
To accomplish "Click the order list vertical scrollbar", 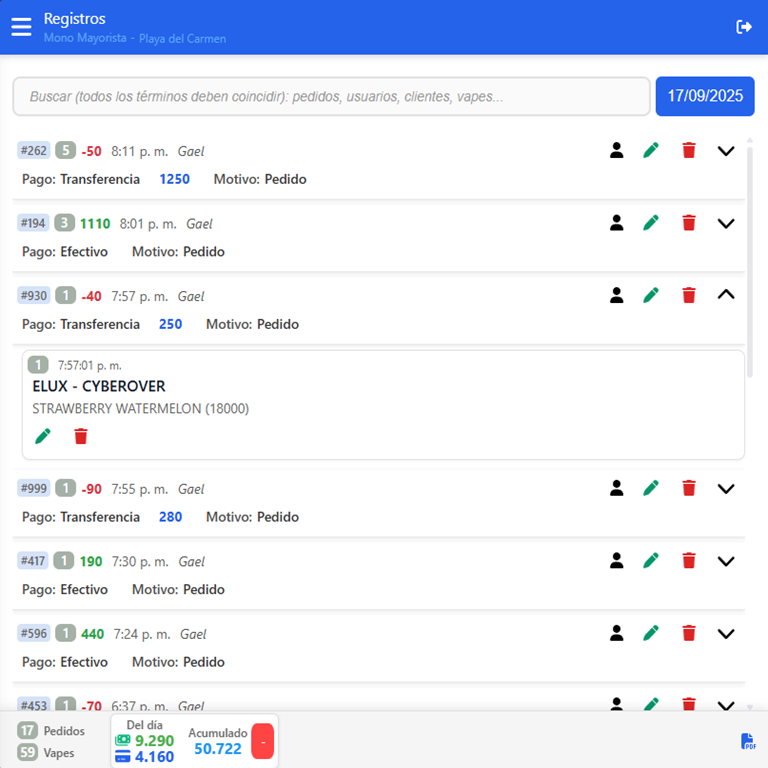I will pos(751,260).
